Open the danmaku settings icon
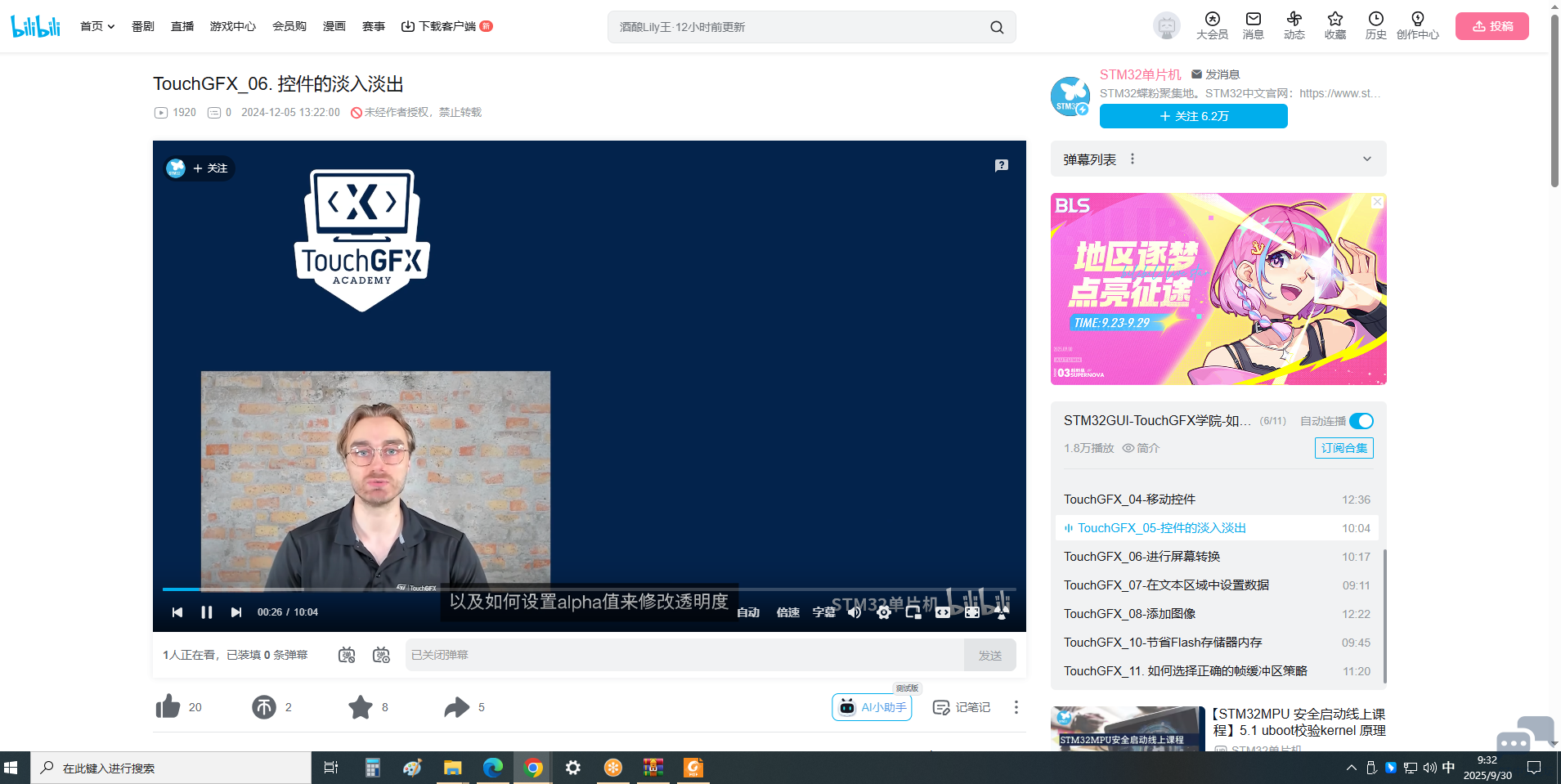This screenshot has width=1561, height=784. (x=381, y=655)
